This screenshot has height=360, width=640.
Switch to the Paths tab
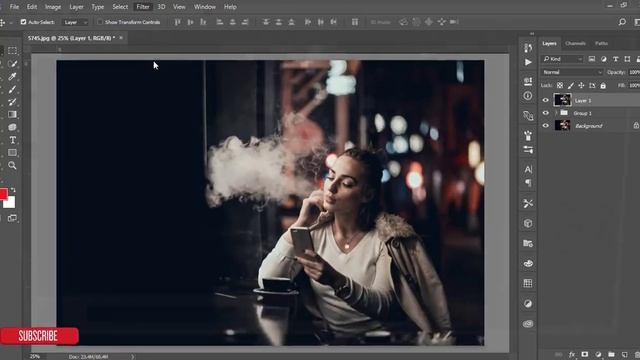(x=601, y=43)
